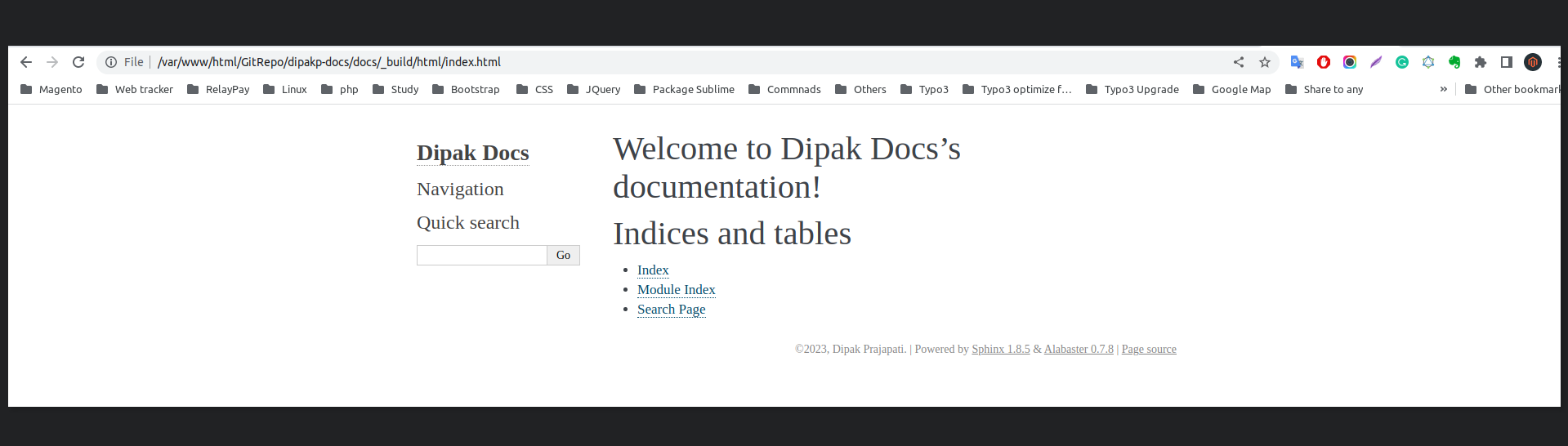Show hidden bookmarks with the chevron
The image size is (1568, 446).
[1444, 89]
